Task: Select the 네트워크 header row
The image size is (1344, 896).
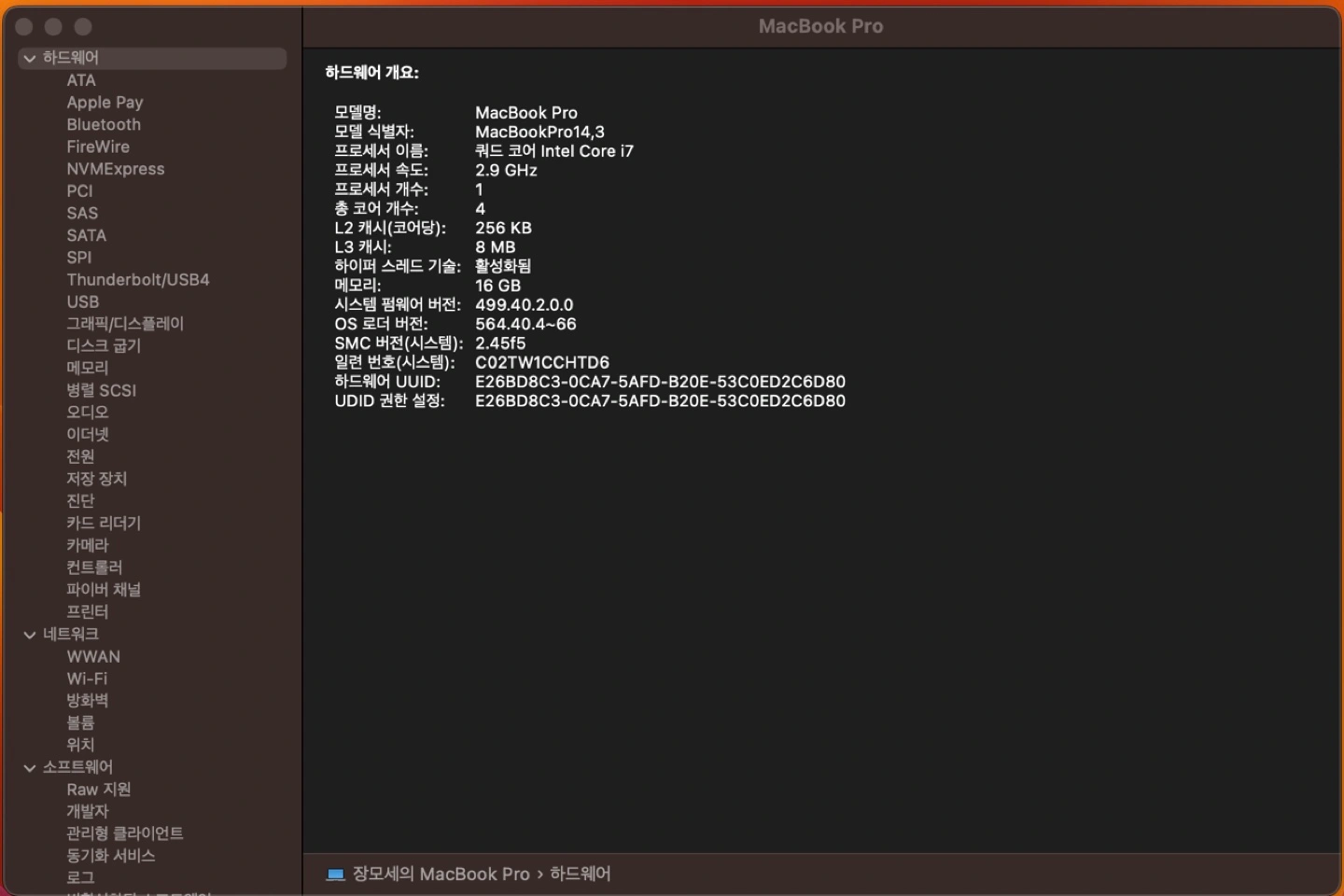Action: 152,635
